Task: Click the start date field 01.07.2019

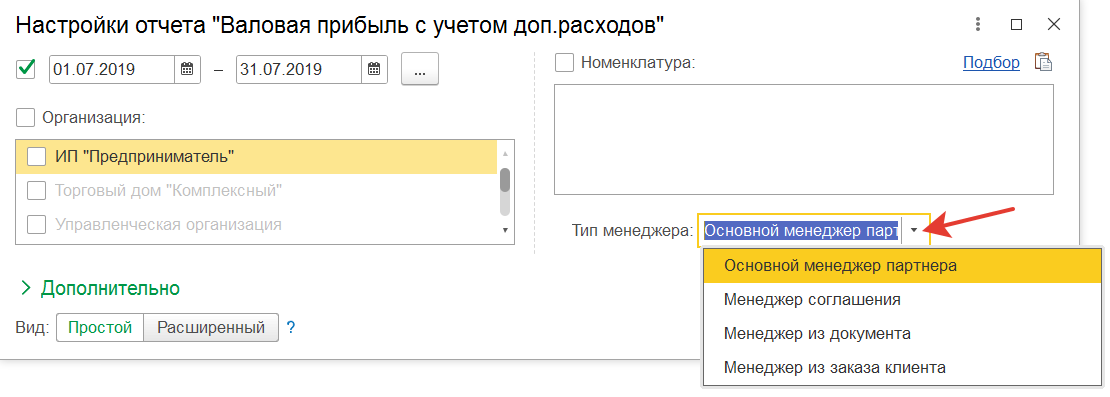Action: [x=112, y=69]
